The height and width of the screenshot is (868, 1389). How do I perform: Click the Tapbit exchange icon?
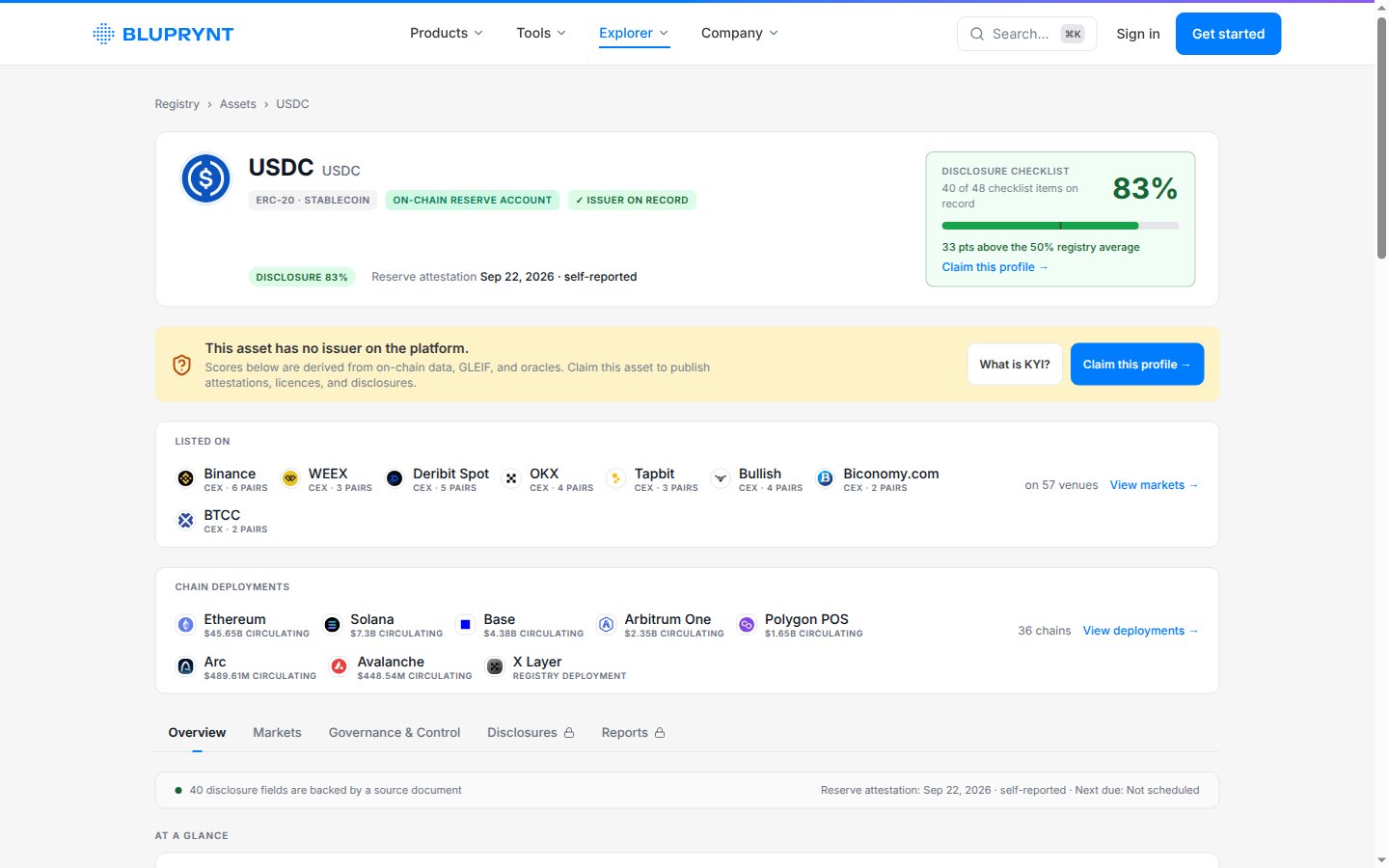click(x=616, y=478)
